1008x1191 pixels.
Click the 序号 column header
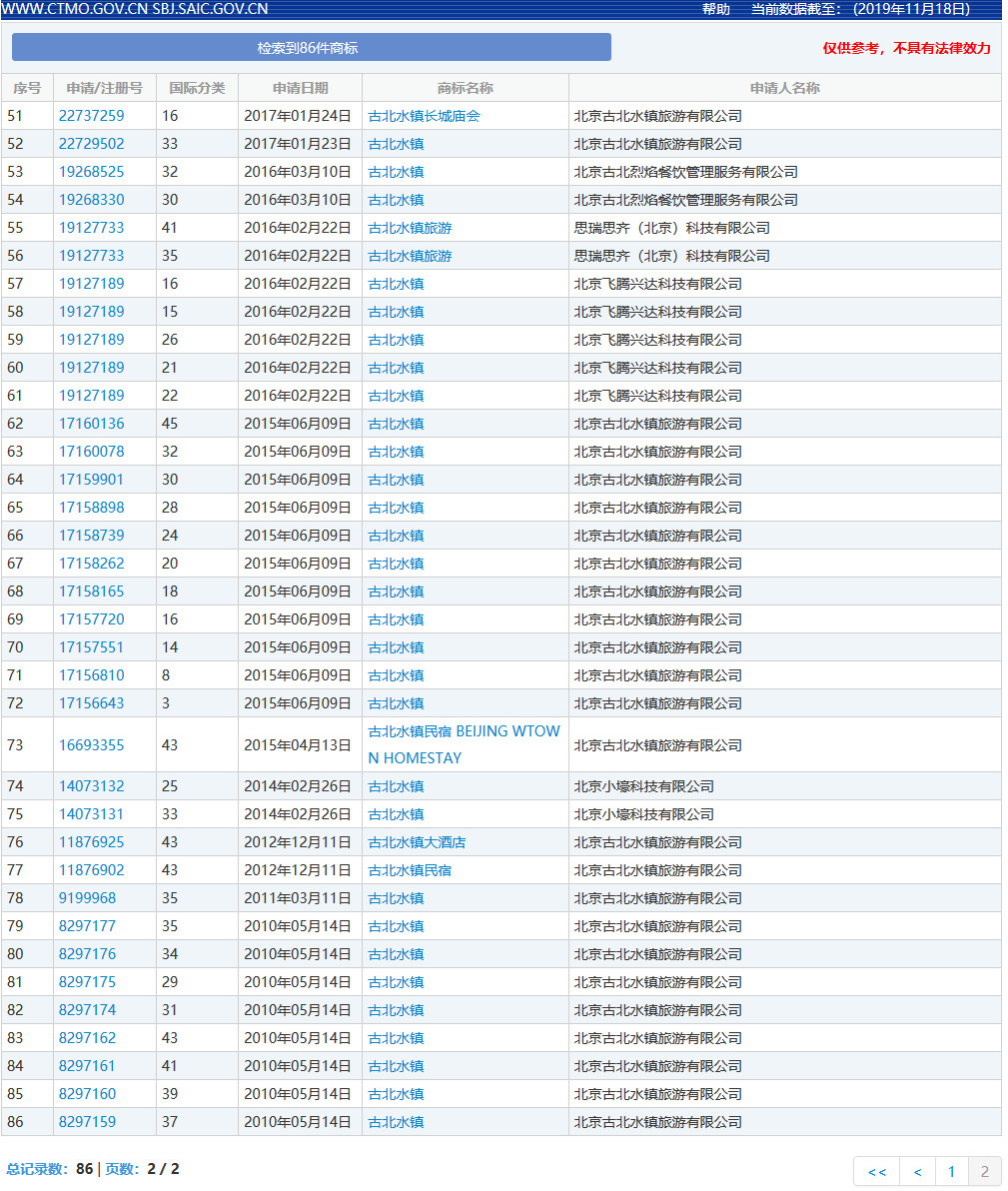coord(27,88)
